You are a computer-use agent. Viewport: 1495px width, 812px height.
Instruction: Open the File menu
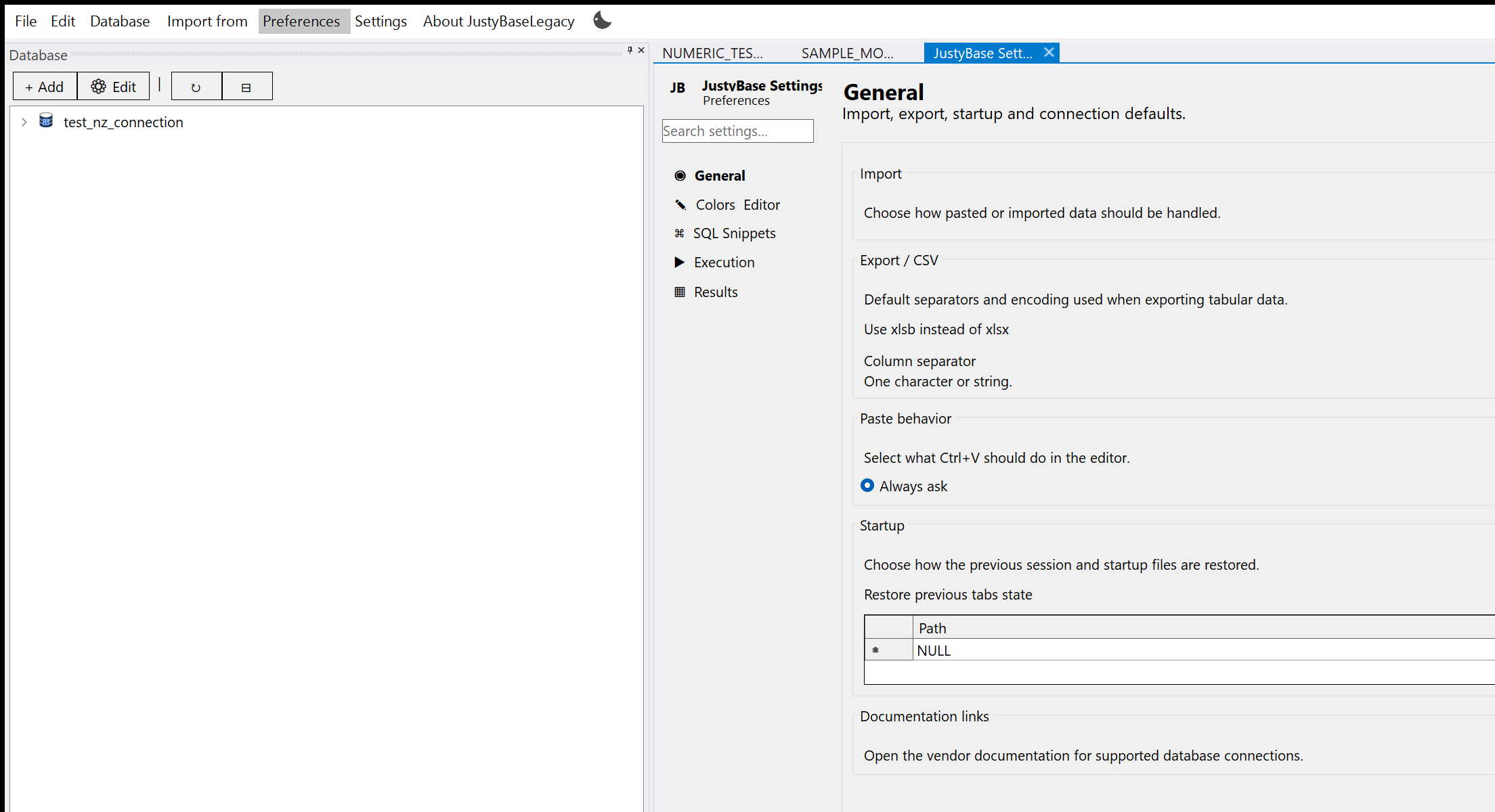(26, 21)
